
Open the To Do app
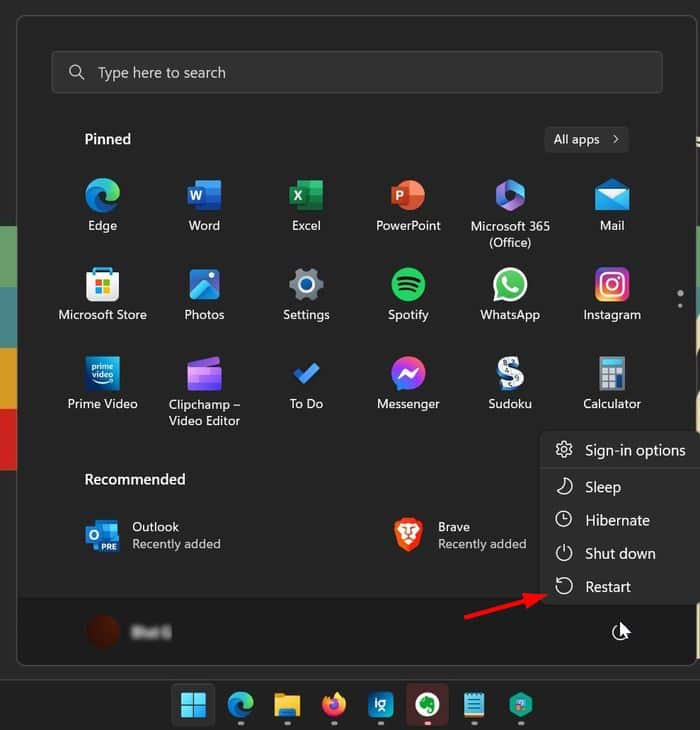pos(306,383)
